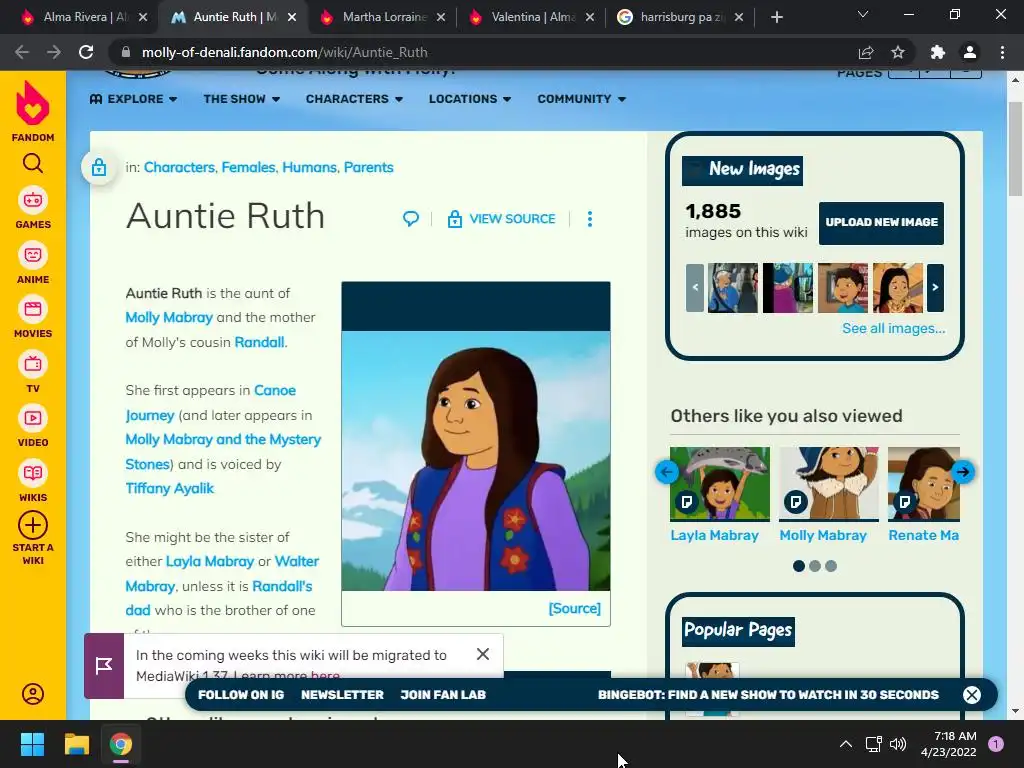Image resolution: width=1024 pixels, height=768 pixels.
Task: Show next new images with right arrow
Action: point(935,287)
